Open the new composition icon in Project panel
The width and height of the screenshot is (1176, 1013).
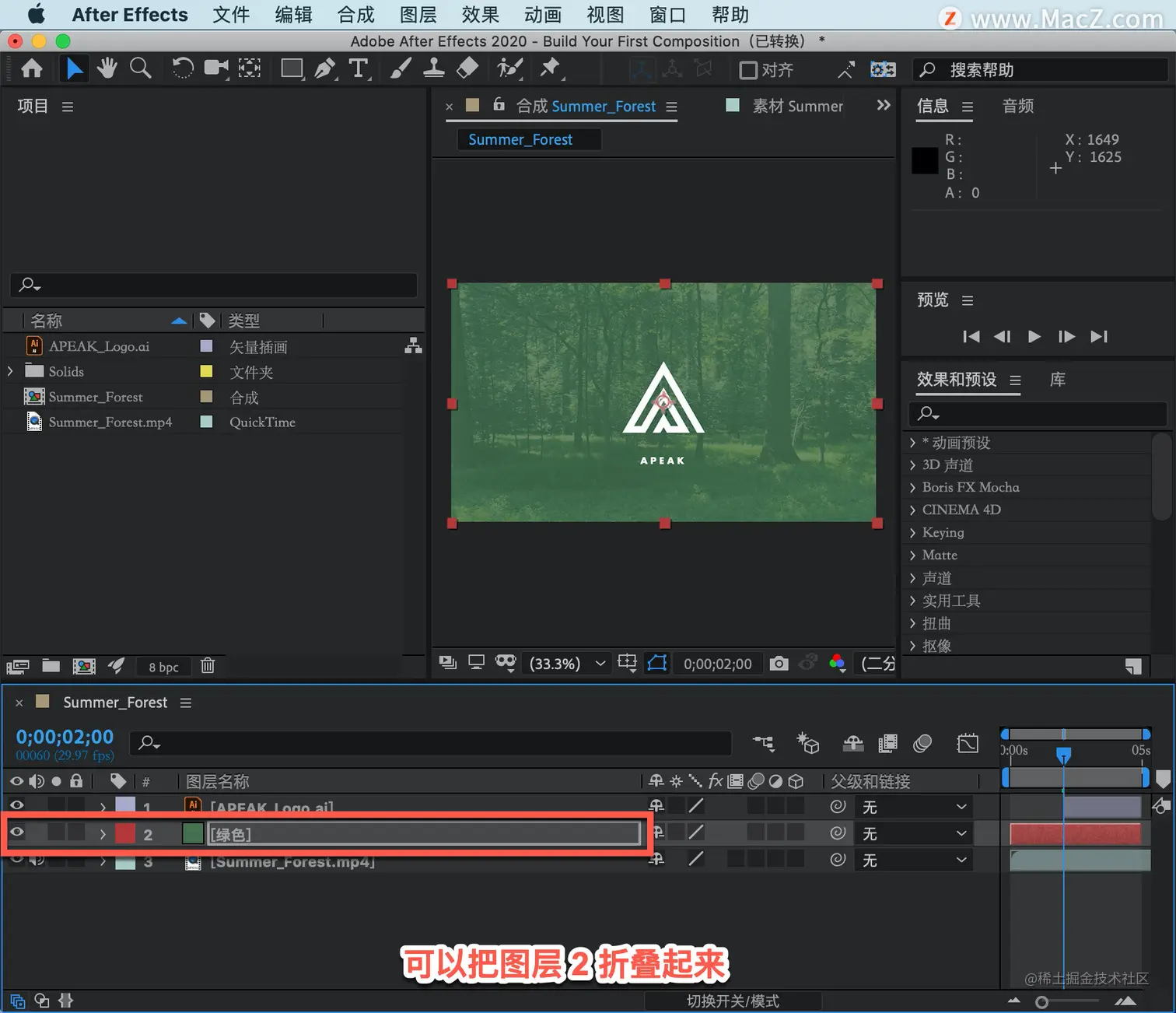84,666
